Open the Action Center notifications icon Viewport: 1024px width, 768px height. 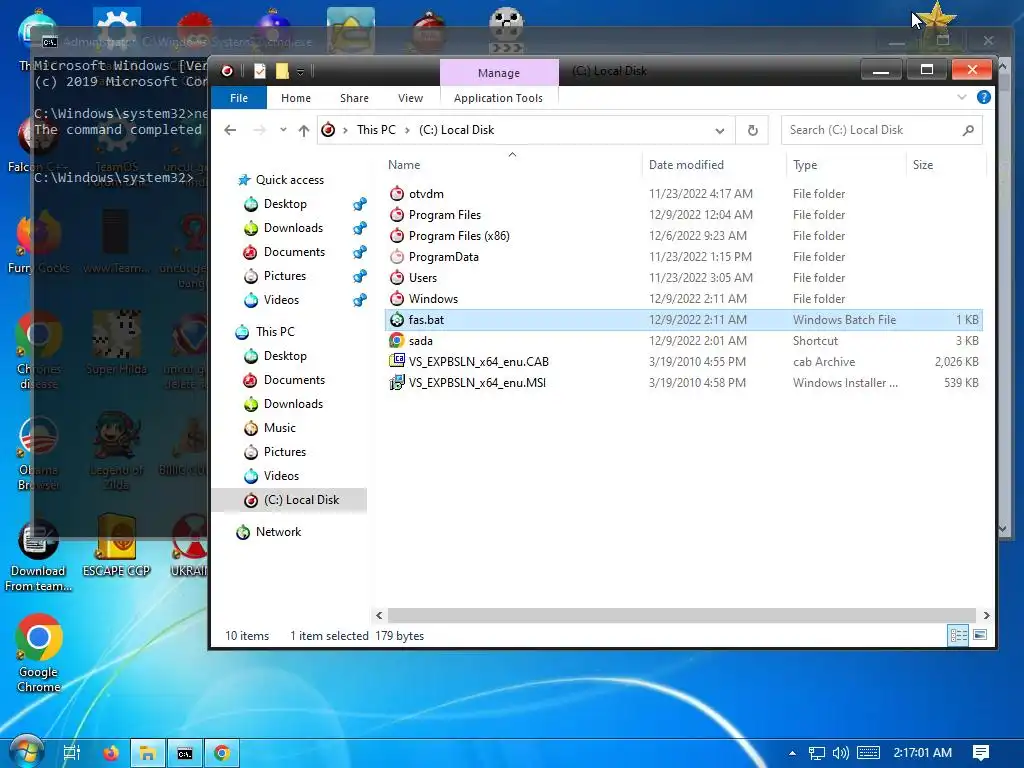981,753
